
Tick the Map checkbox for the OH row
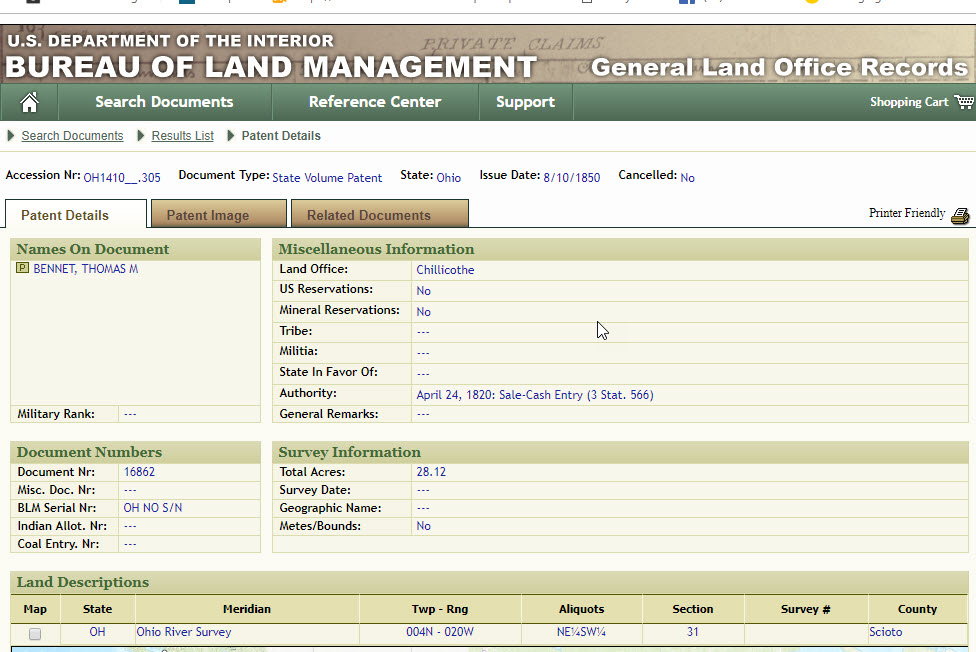coord(35,633)
